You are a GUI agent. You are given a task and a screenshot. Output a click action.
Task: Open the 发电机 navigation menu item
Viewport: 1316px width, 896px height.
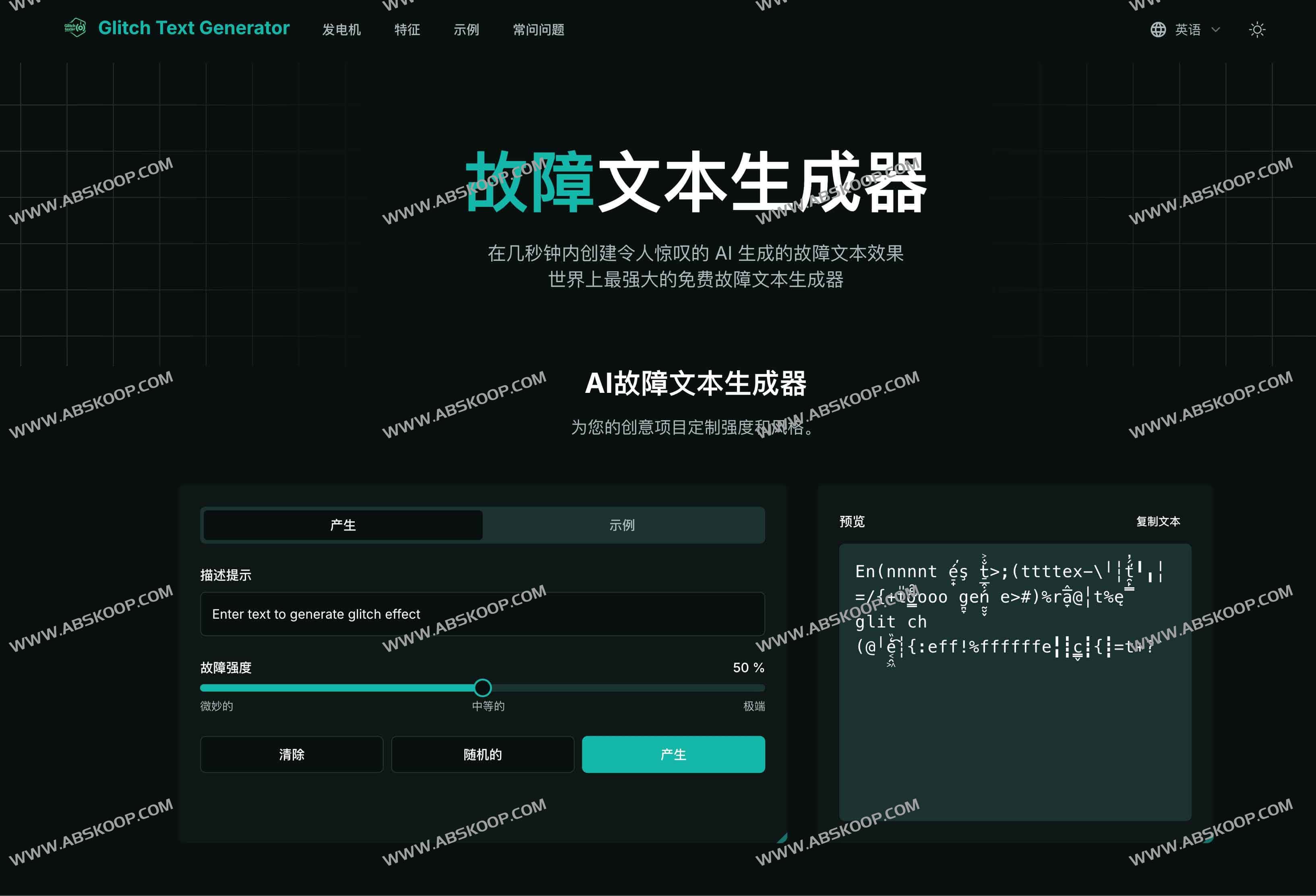pos(341,30)
